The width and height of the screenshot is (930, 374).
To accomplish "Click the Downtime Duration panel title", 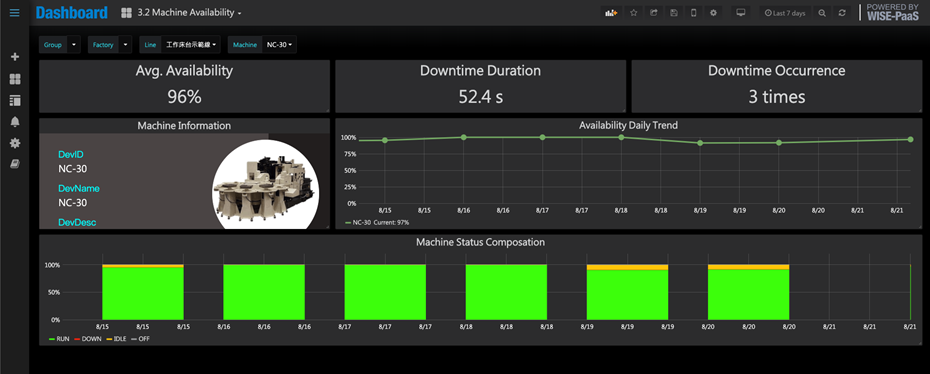I will (x=480, y=71).
